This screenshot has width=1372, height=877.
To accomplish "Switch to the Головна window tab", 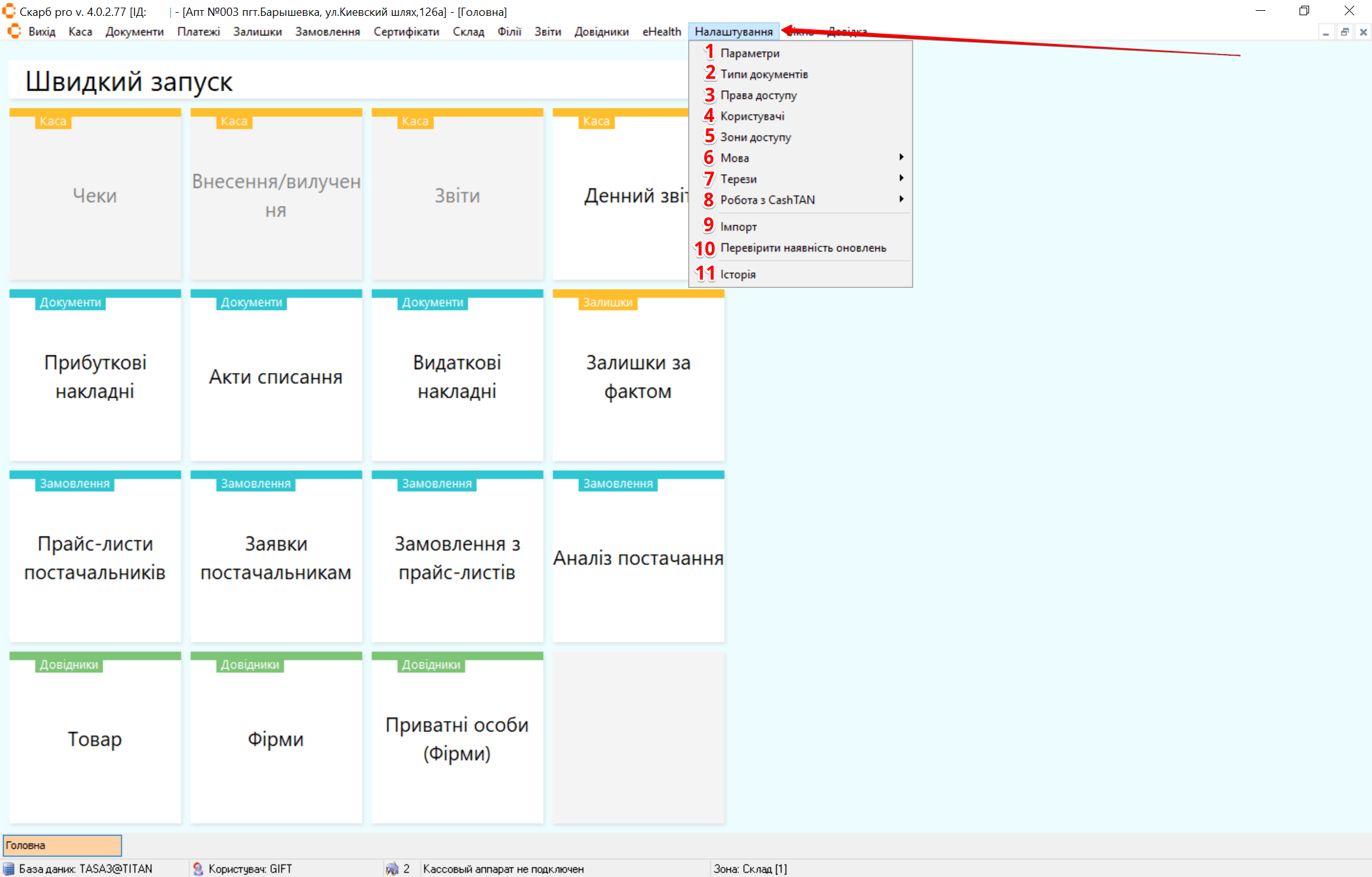I will coord(62,845).
